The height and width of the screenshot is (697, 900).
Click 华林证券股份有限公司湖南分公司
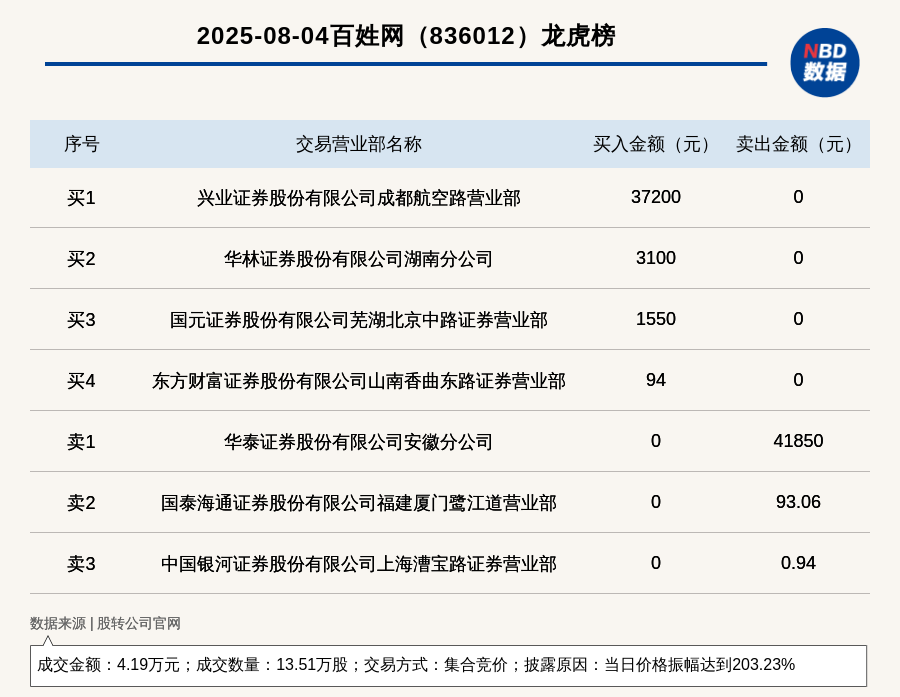click(359, 259)
